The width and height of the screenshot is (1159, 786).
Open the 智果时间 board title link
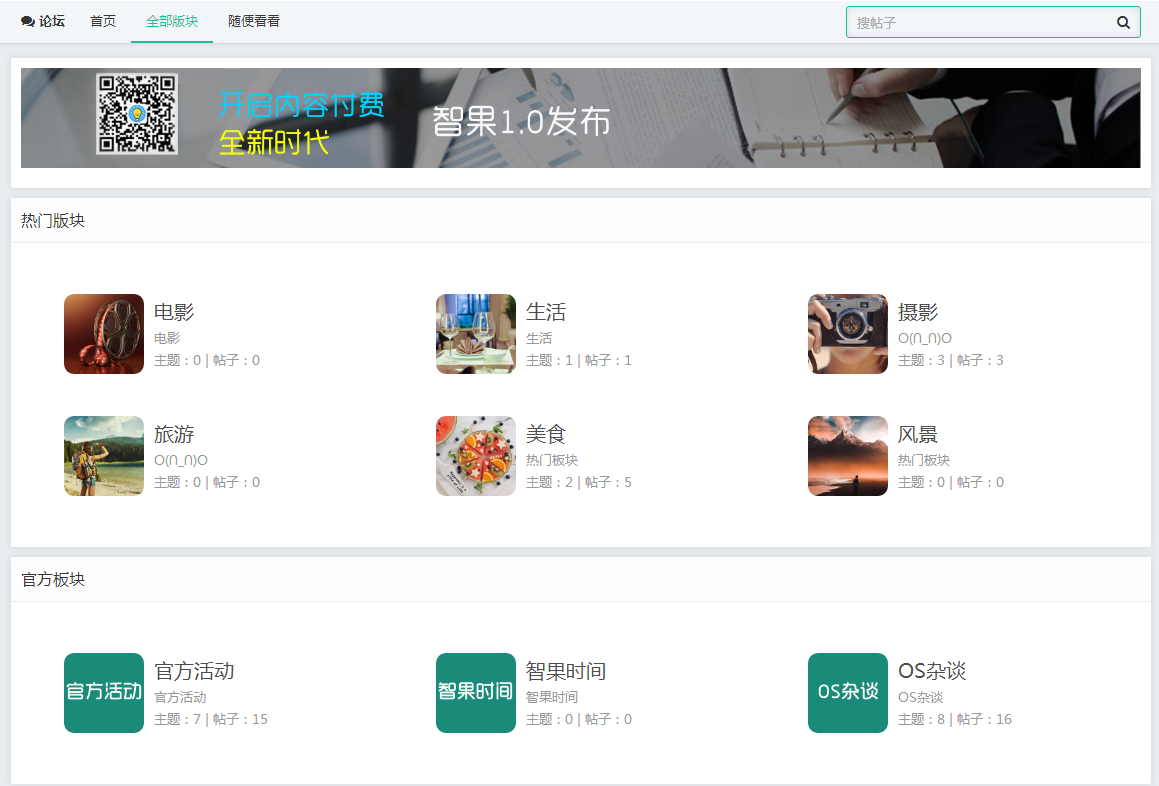click(565, 671)
